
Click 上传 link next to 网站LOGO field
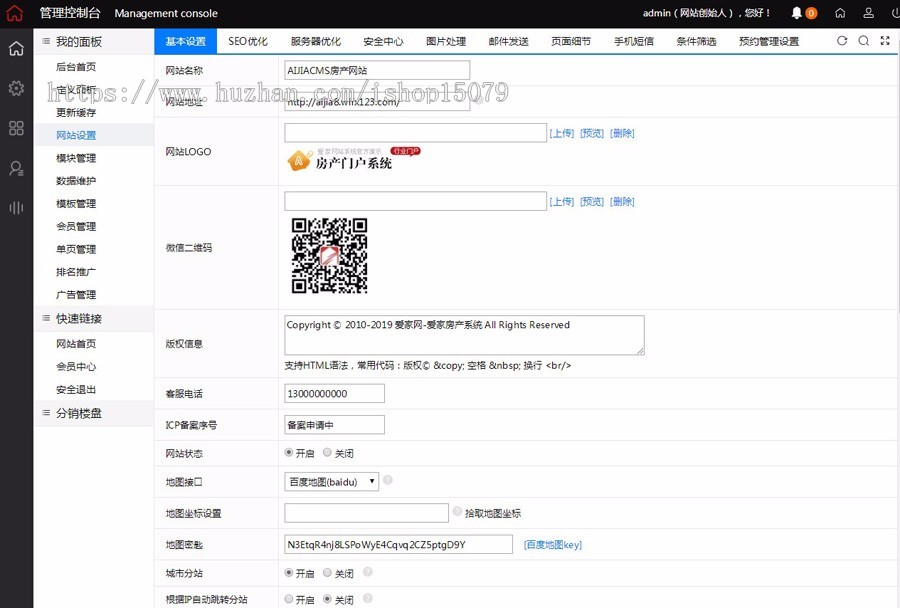coord(561,133)
